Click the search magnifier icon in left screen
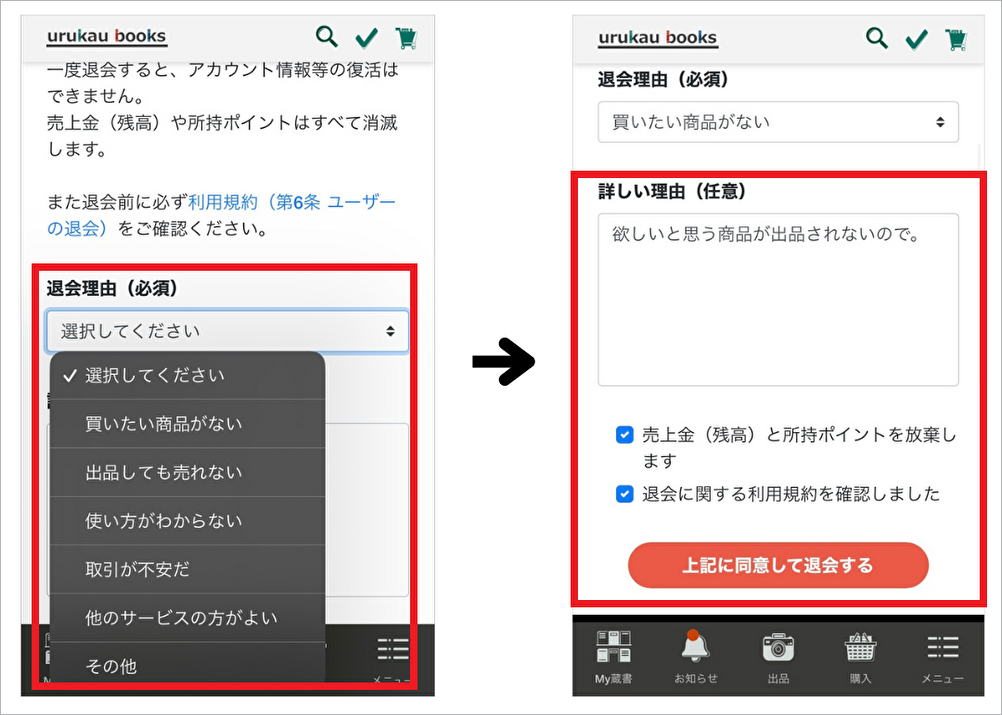This screenshot has height=715, width=1002. (x=327, y=38)
